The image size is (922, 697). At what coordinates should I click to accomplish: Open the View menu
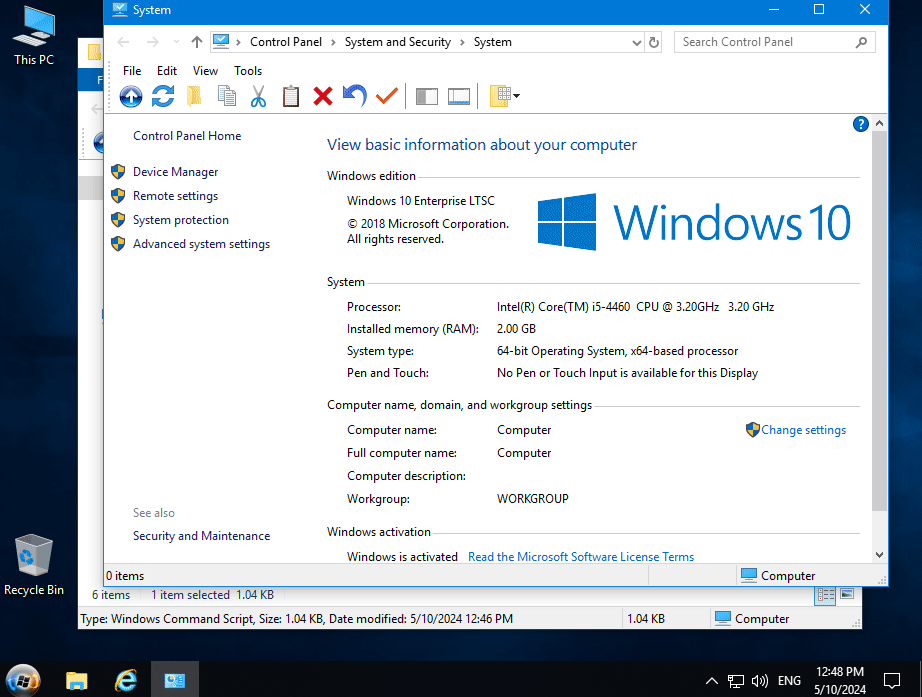click(x=205, y=71)
